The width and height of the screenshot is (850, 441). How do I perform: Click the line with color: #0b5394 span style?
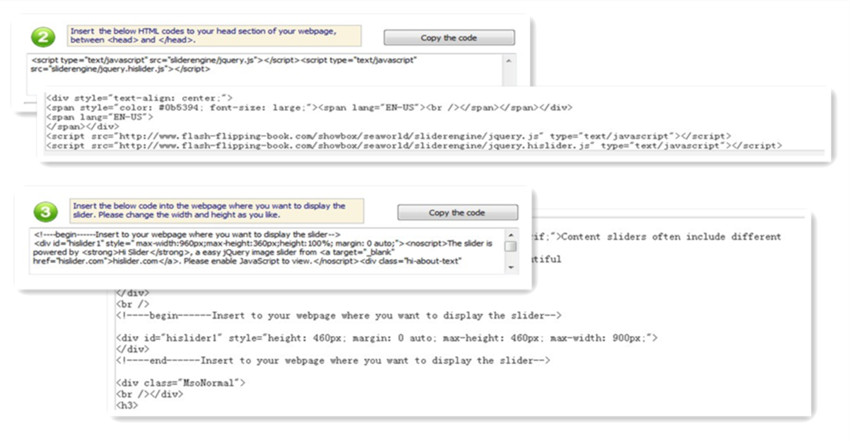tap(309, 107)
